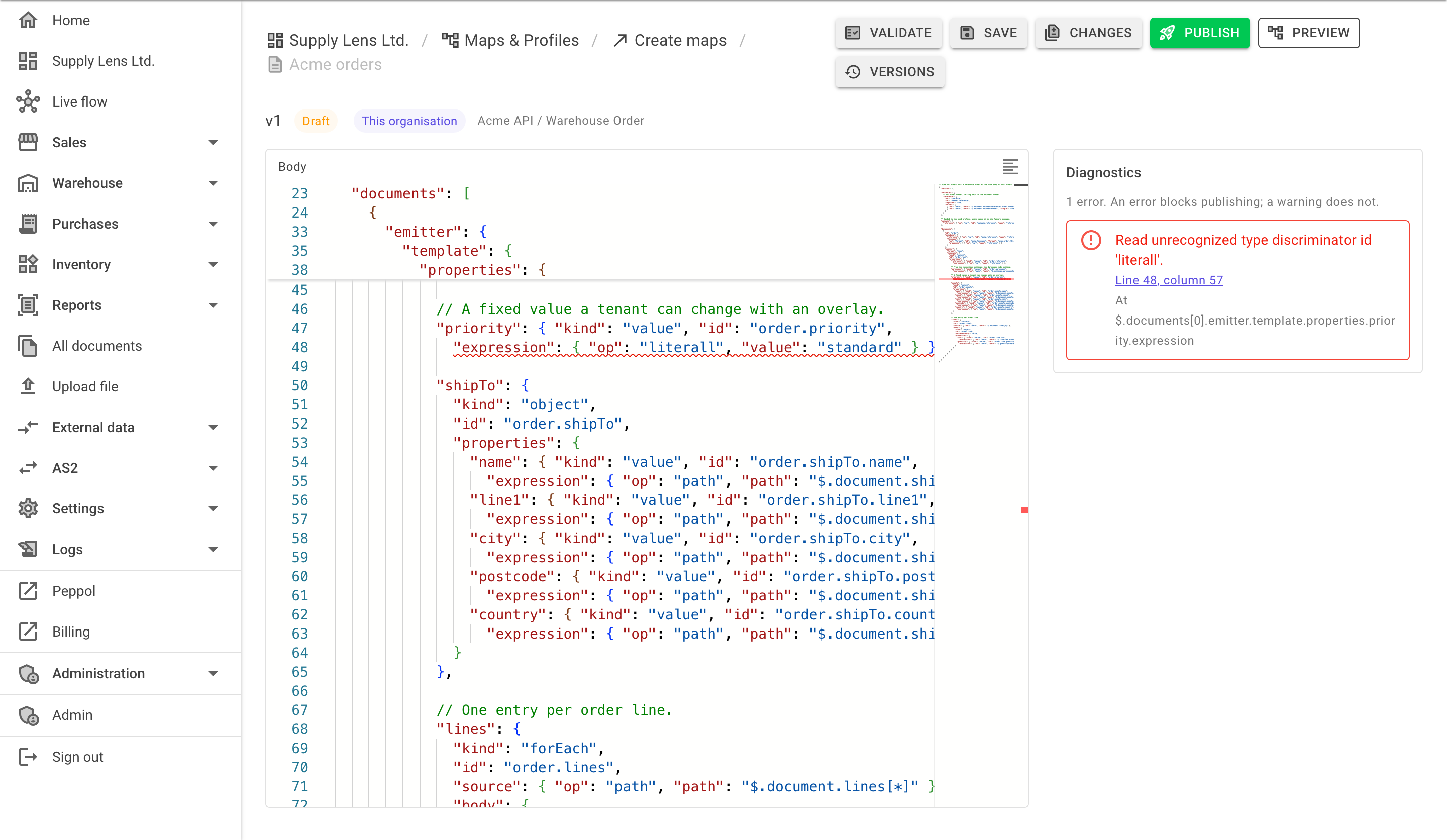The image size is (1447, 840).
Task: Click the Peppol external link icon
Action: [28, 590]
